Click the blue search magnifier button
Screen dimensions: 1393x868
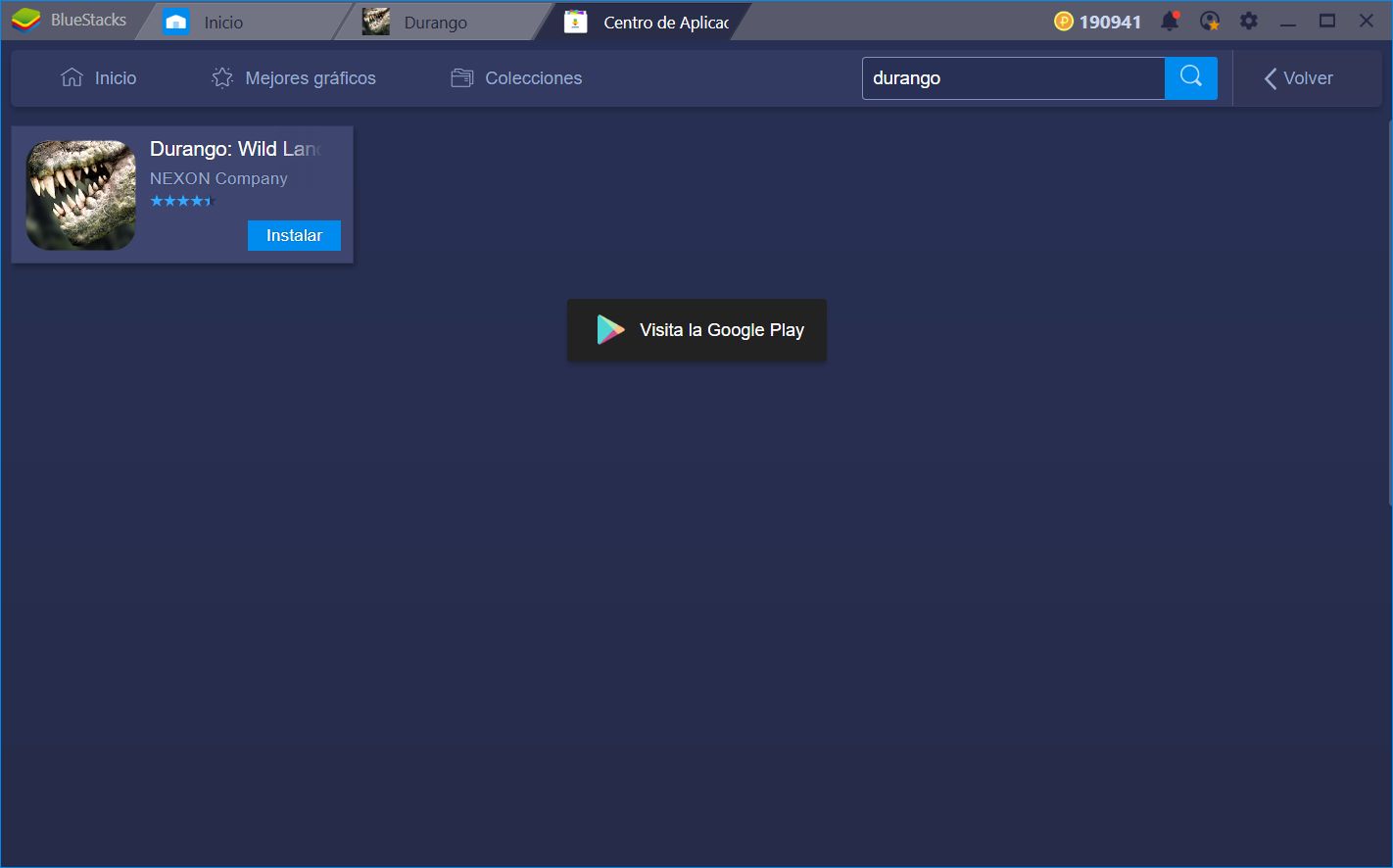click(1191, 78)
